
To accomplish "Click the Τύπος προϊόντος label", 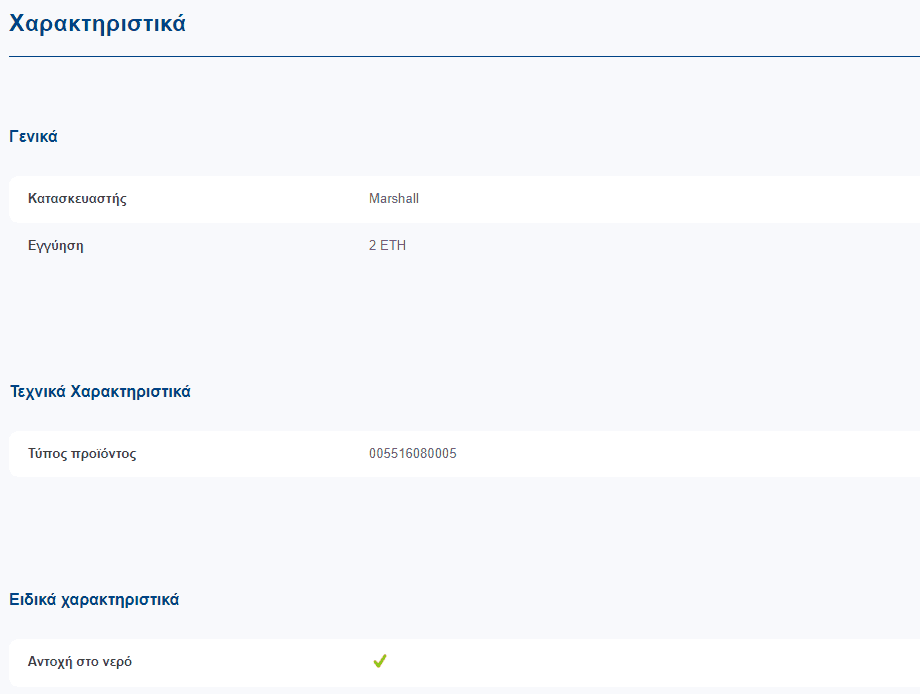I will [x=82, y=453].
